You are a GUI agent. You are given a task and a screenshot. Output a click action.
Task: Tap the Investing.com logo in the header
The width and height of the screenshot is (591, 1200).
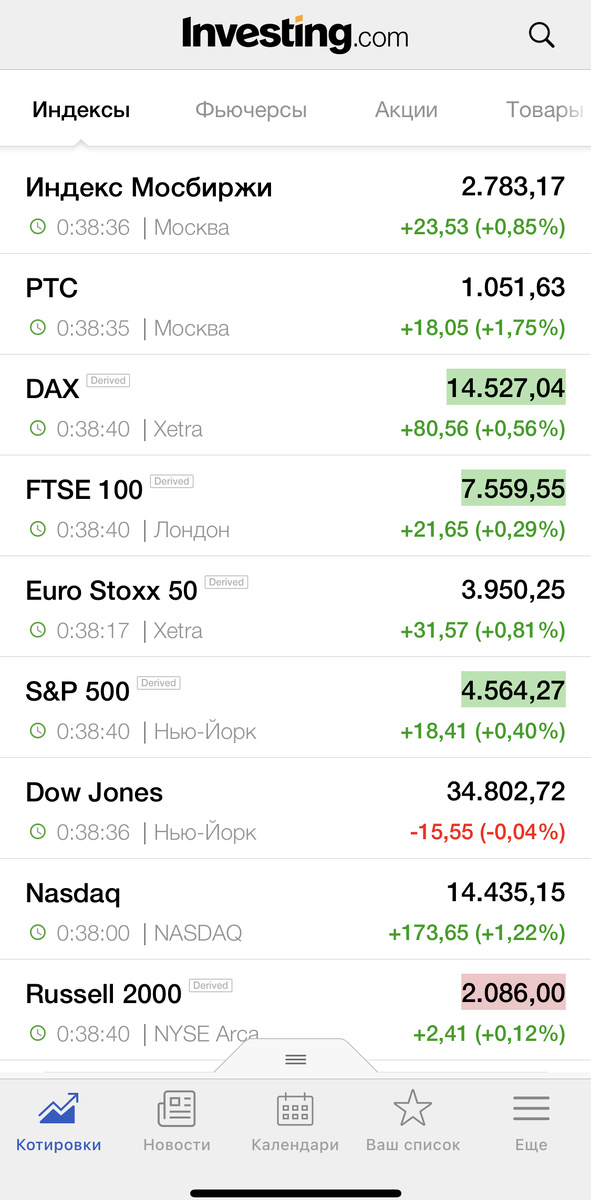295,34
